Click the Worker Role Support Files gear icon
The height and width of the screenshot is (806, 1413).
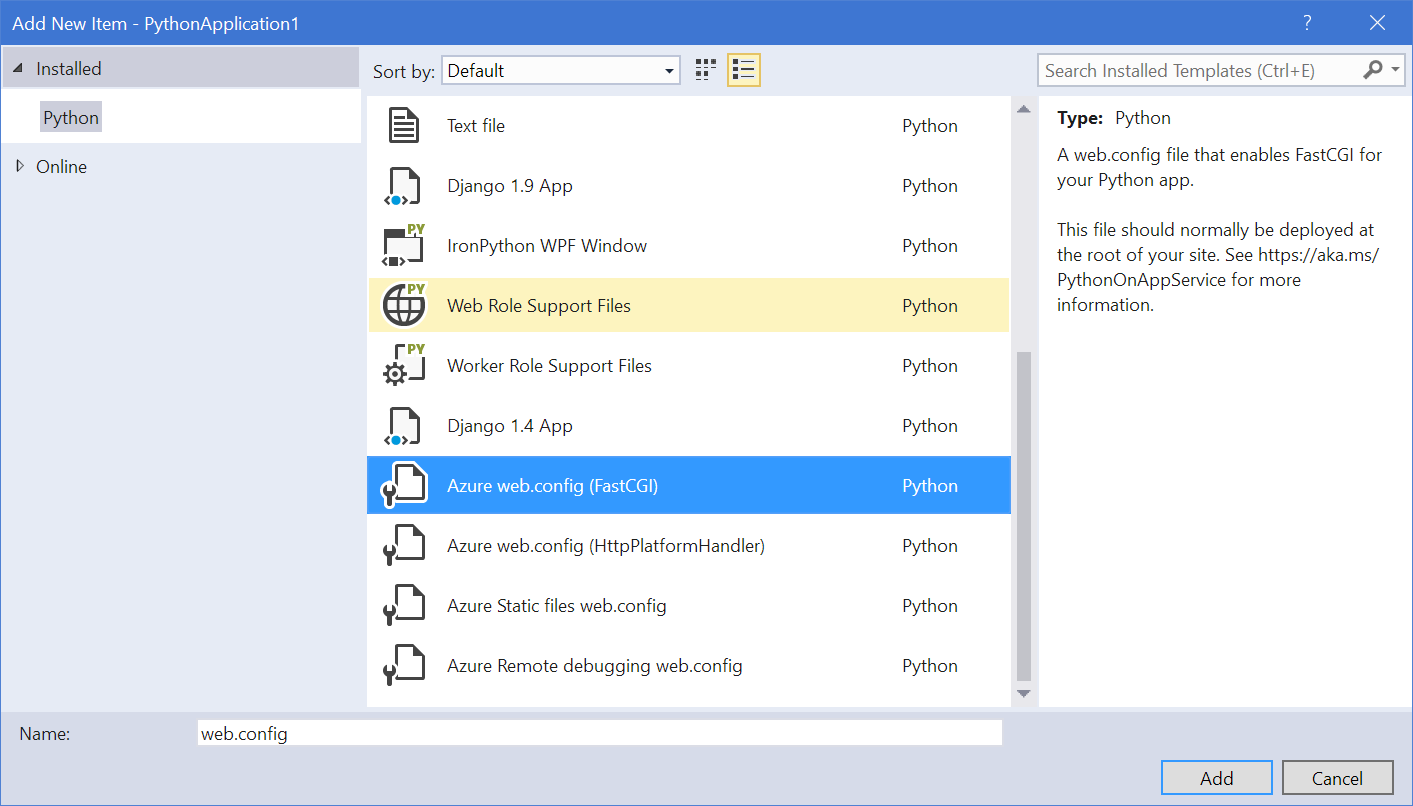click(404, 366)
